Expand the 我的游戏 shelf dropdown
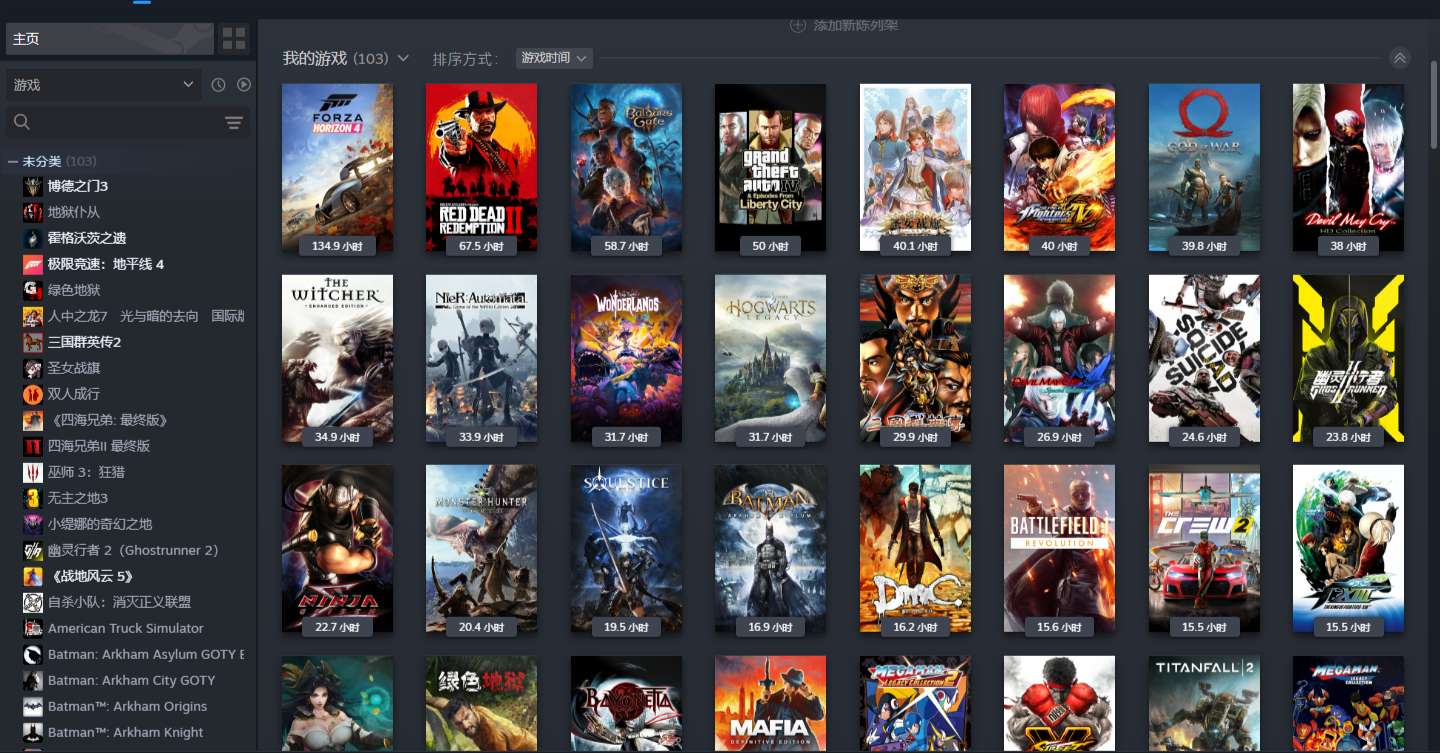Screen dimensions: 1440x753 403,58
